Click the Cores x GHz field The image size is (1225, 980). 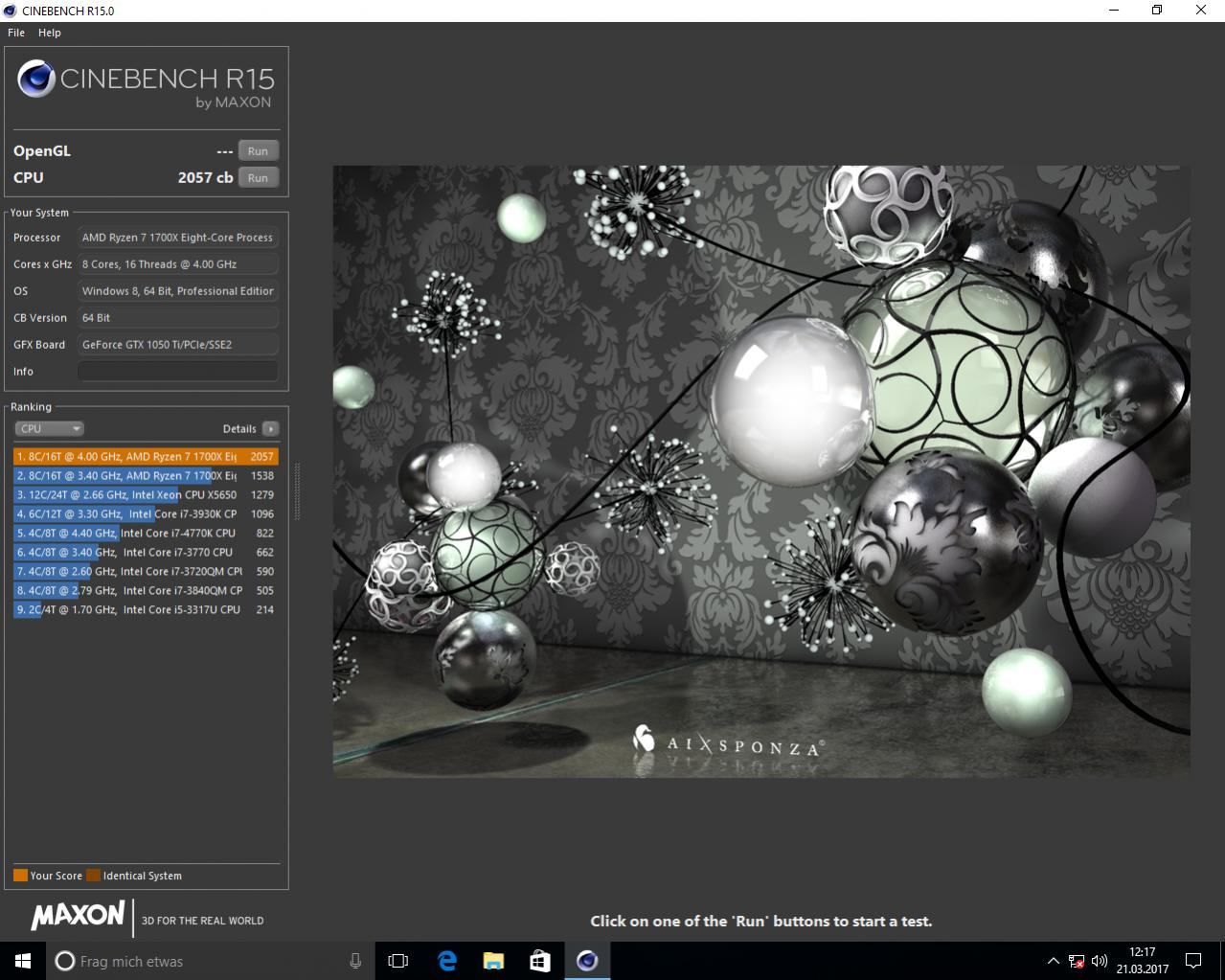(x=178, y=264)
